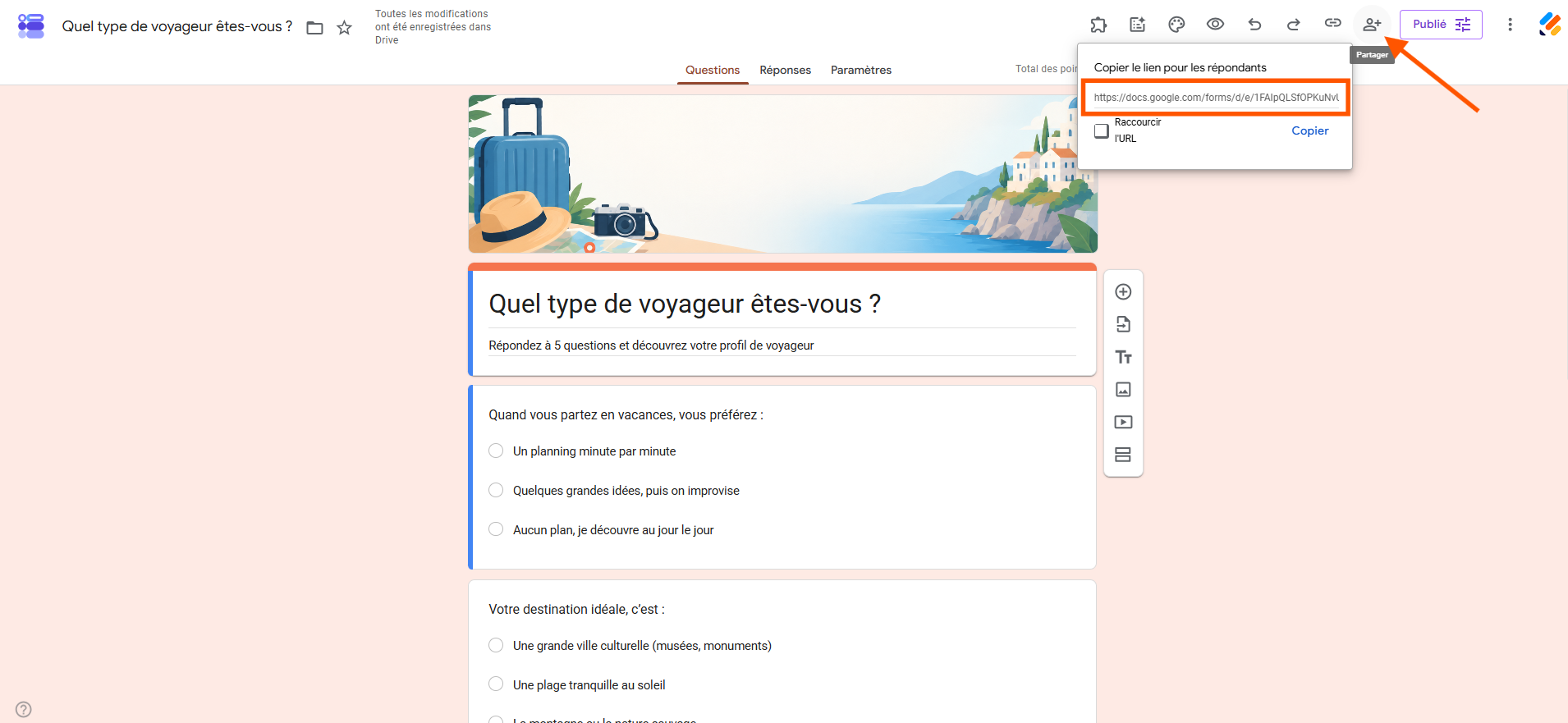The width and height of the screenshot is (1568, 723).
Task: Switch to the Questions tab
Action: (x=713, y=71)
